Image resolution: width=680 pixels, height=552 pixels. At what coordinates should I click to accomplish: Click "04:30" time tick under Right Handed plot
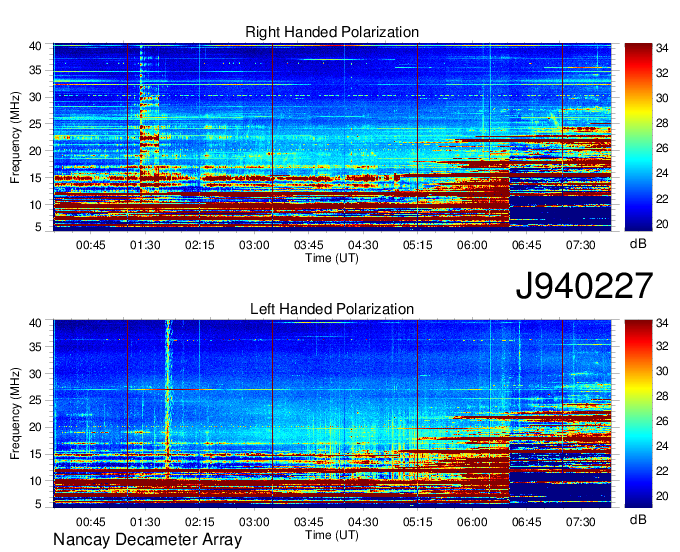point(363,245)
